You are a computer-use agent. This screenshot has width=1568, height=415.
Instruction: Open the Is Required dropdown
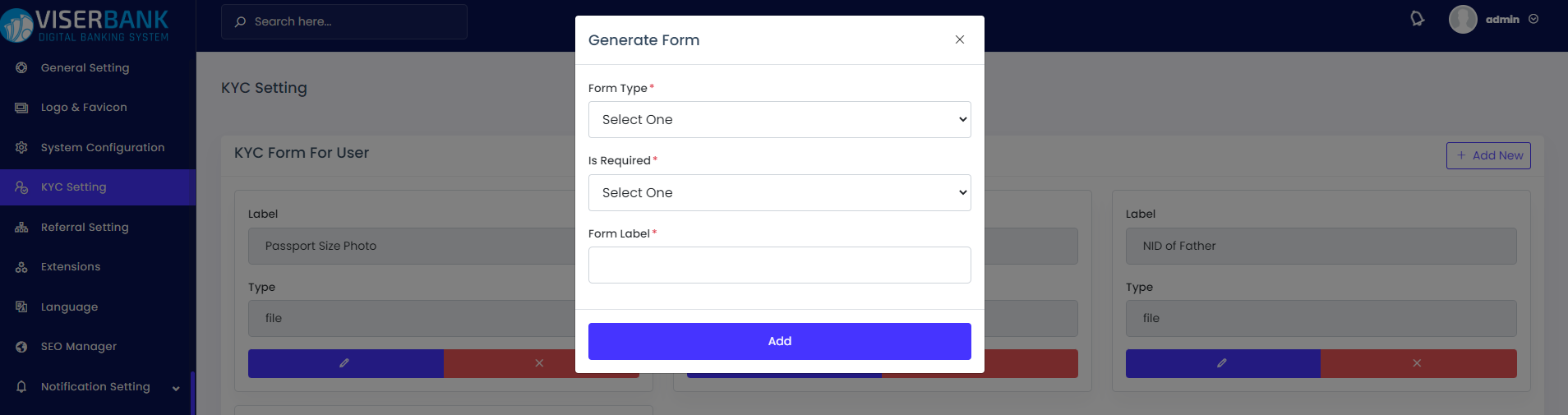(779, 193)
